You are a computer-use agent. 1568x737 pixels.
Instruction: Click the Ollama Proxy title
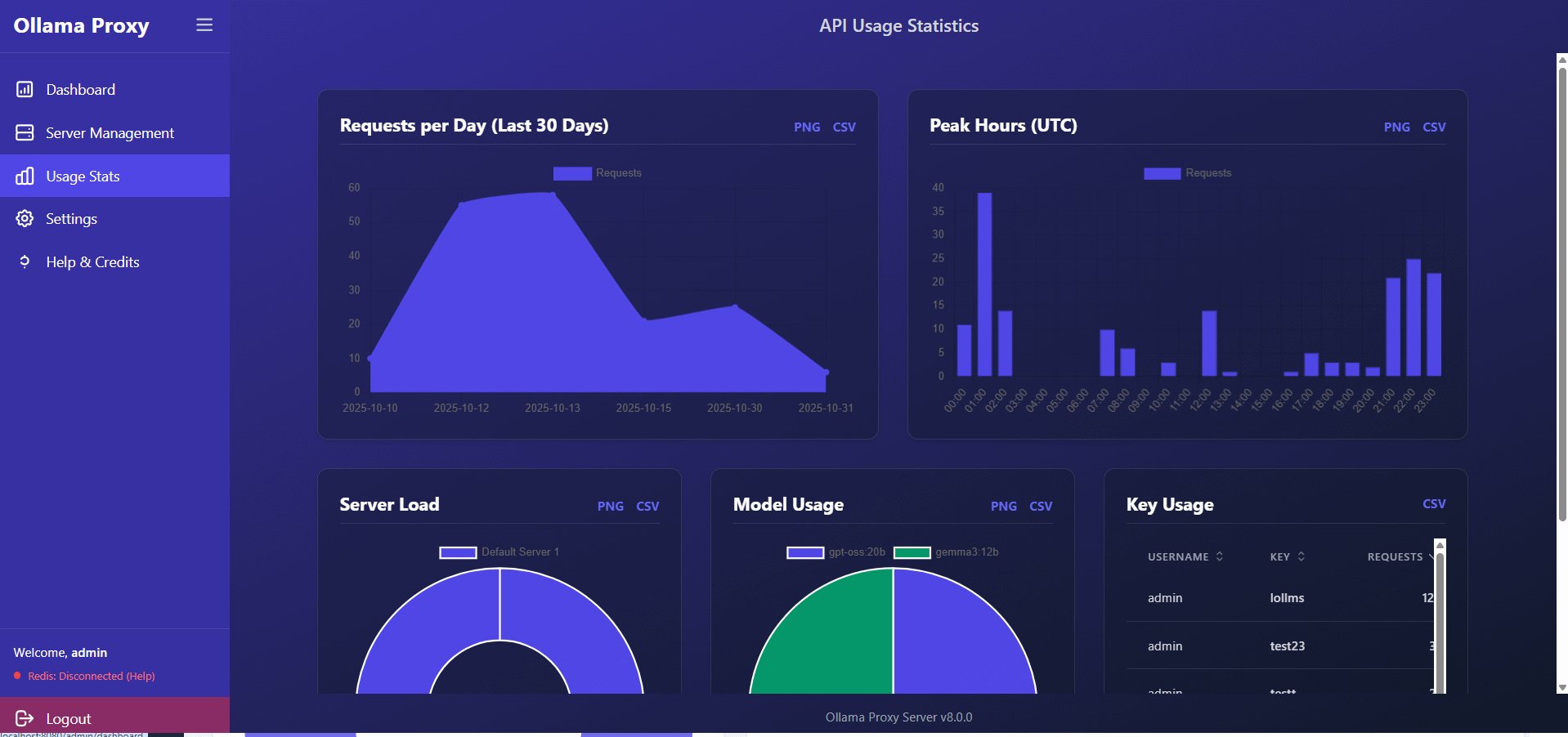tap(81, 25)
